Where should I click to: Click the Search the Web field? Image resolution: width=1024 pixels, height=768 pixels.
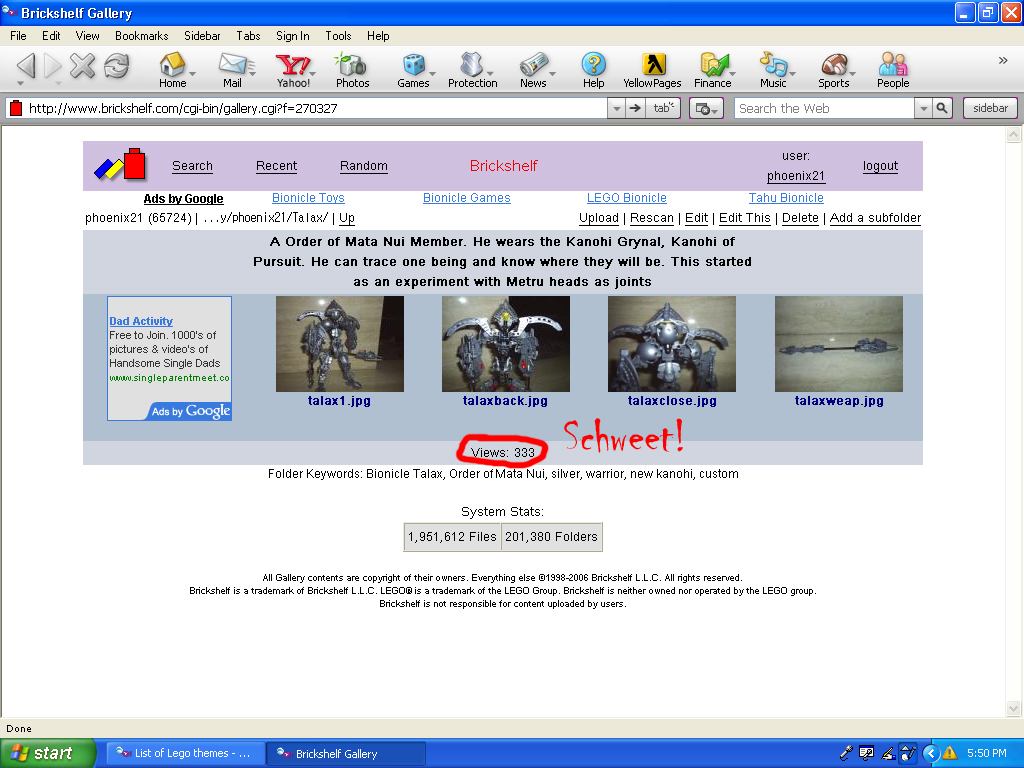[x=824, y=108]
